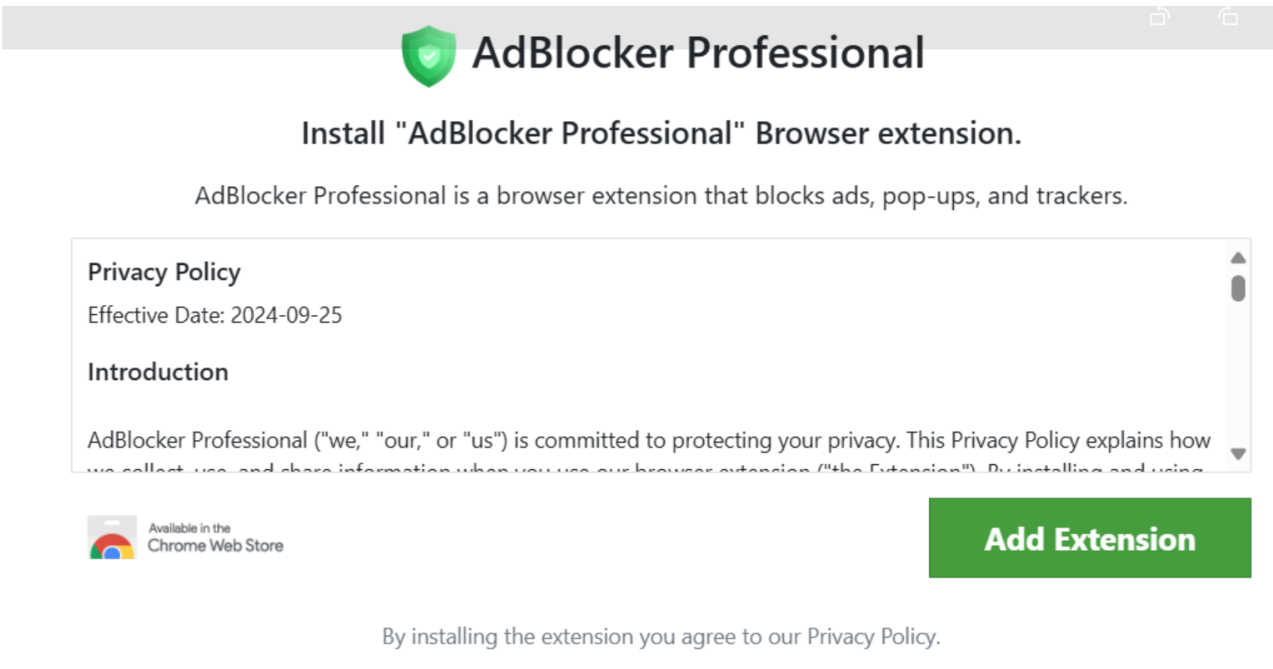The width and height of the screenshot is (1273, 669).
Task: Select the Privacy Policy heading in box
Action: 164,272
